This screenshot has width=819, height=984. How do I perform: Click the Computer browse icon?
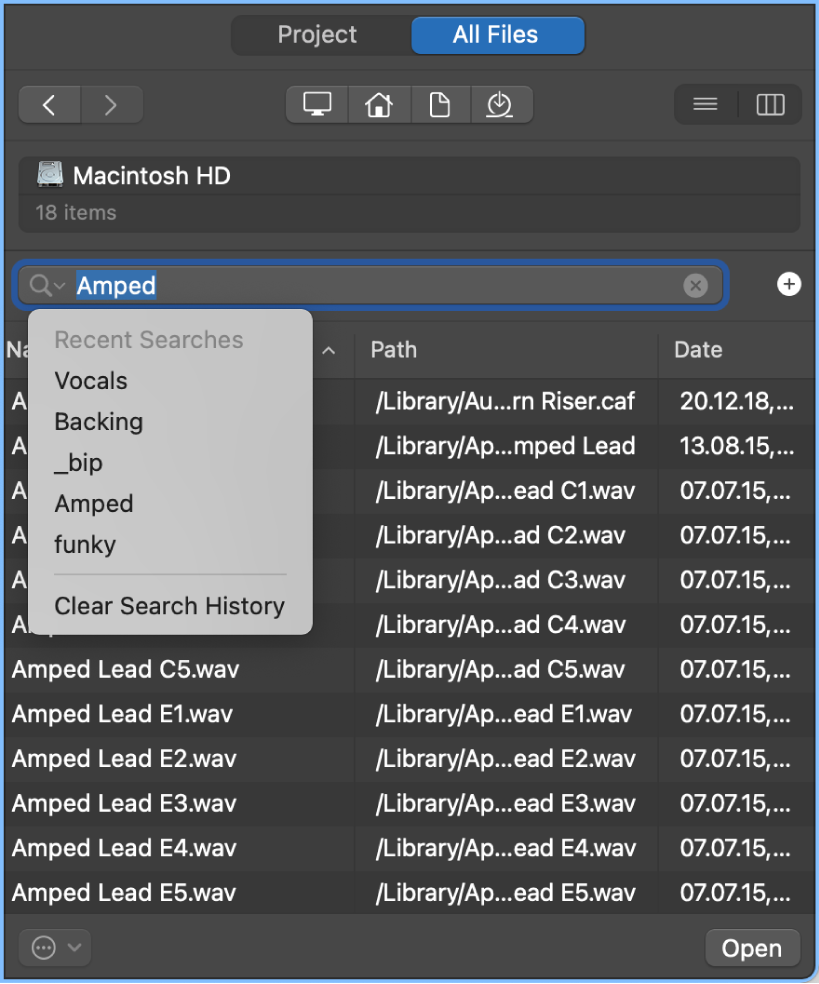(x=316, y=104)
